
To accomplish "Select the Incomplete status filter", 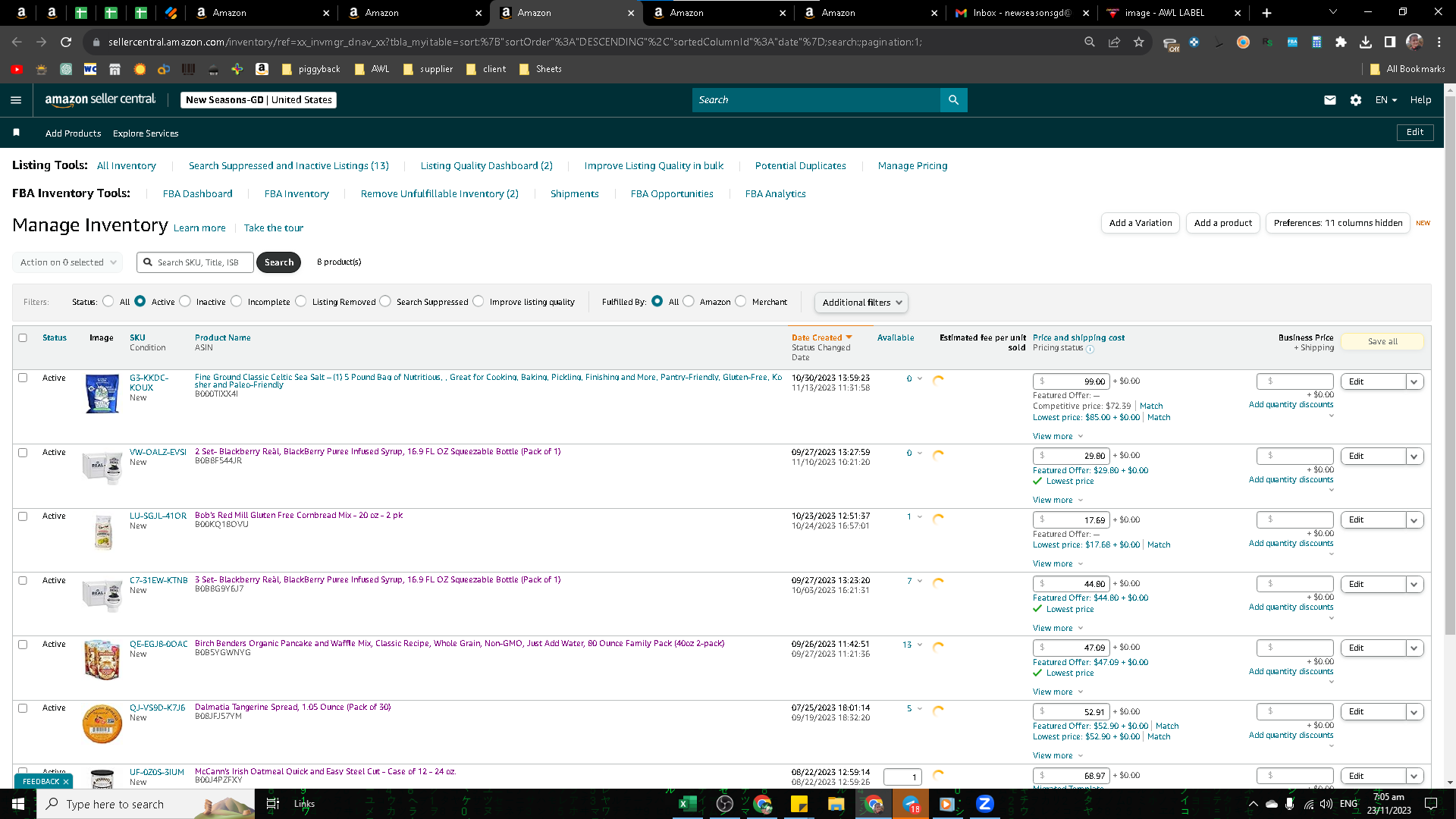I will click(x=237, y=301).
